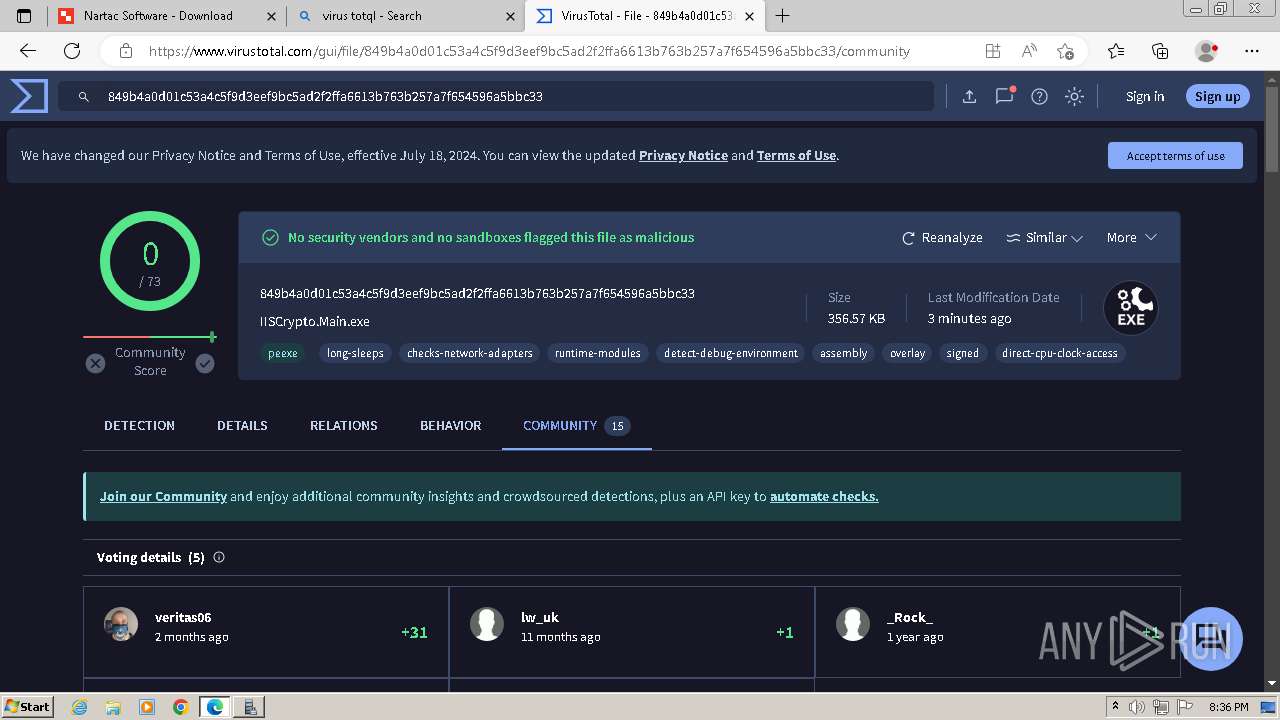Click the search magnifier icon in VirusTotal bar

(84, 97)
